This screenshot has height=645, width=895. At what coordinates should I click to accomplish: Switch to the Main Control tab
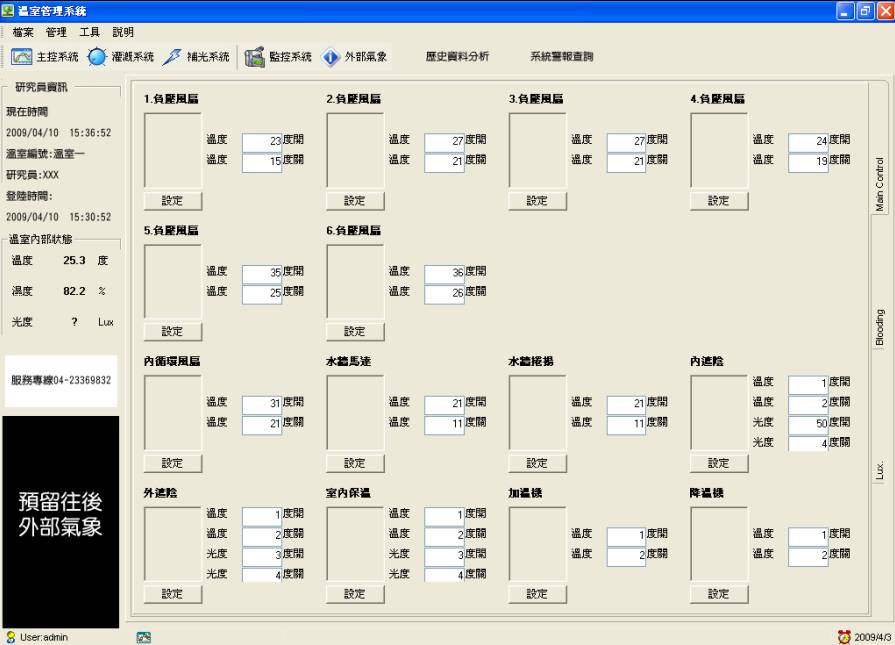point(879,184)
